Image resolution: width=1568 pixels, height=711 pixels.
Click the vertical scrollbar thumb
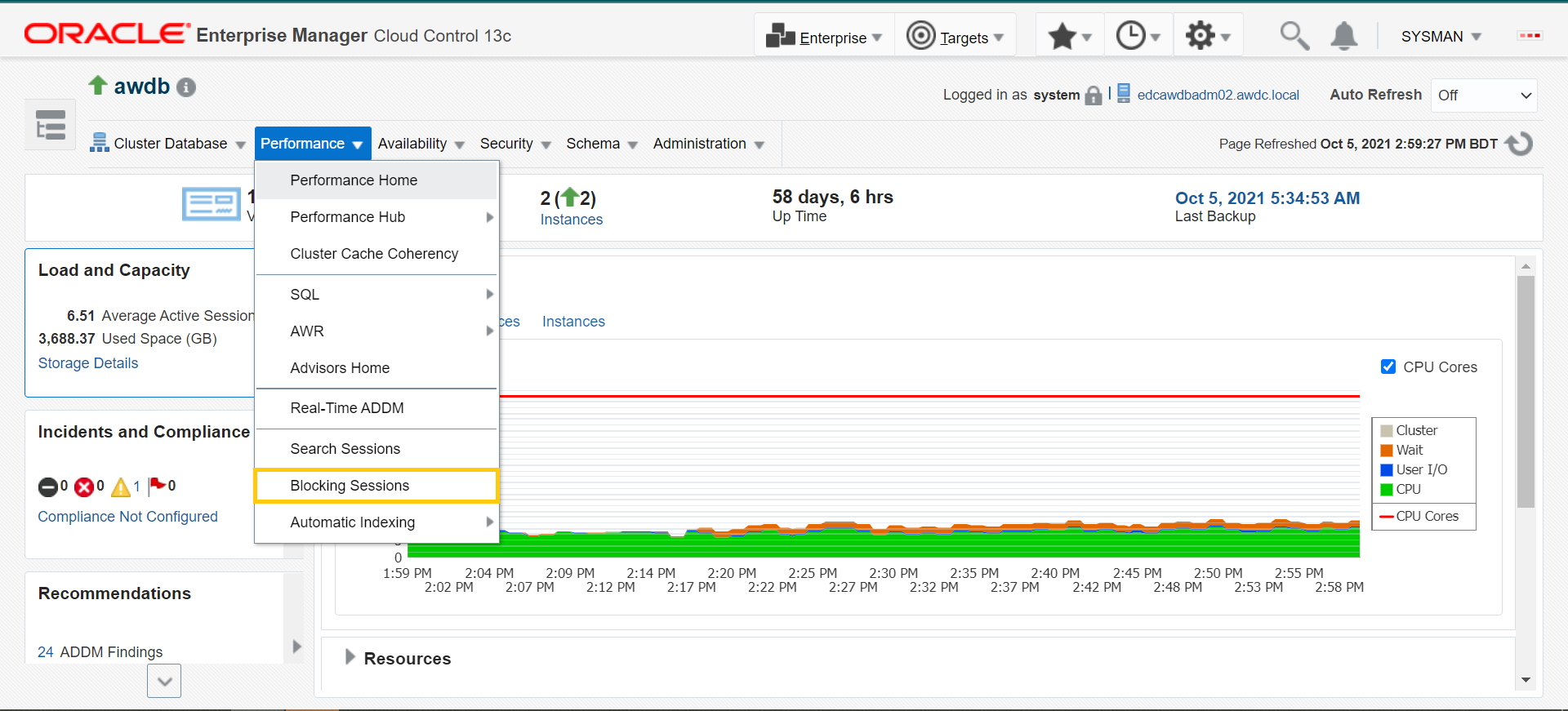[1526, 392]
